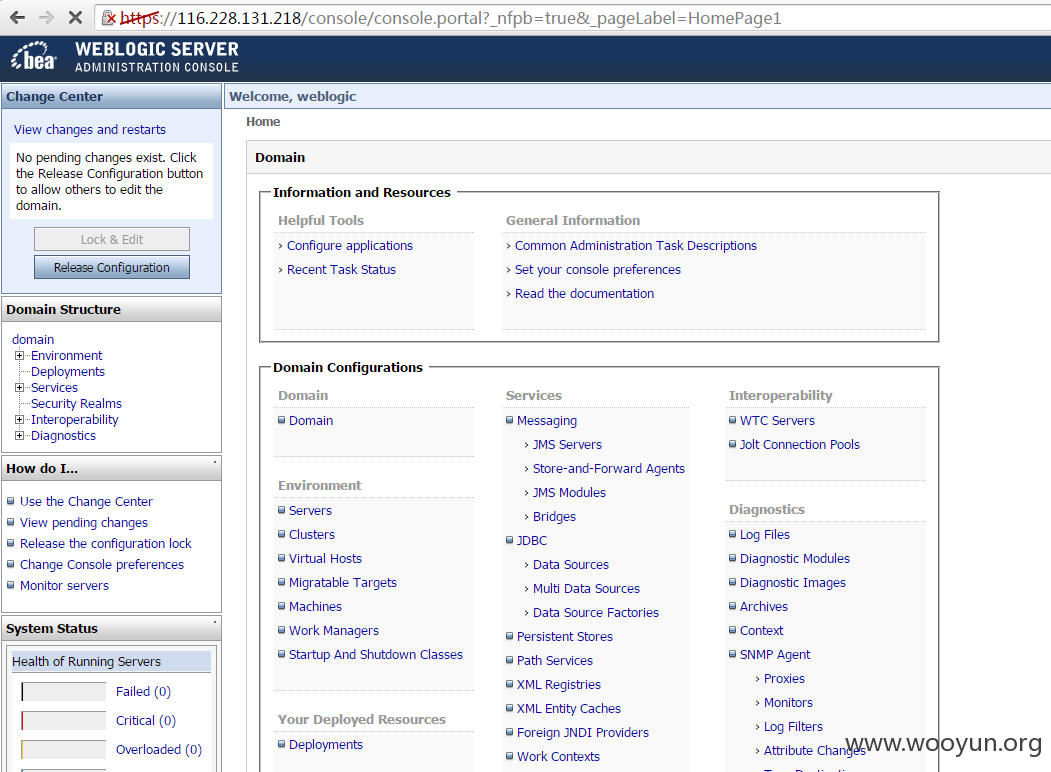Click the browser back arrow
The image size is (1051, 772).
coord(17,17)
